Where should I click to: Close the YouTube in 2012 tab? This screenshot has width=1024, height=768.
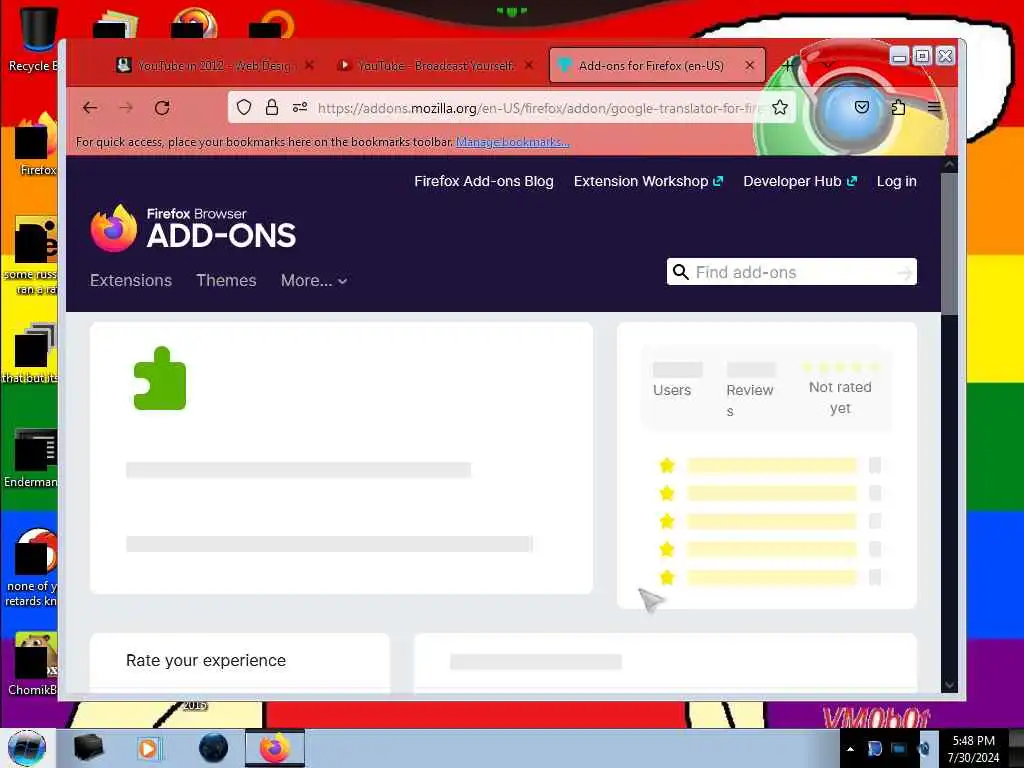click(x=310, y=65)
